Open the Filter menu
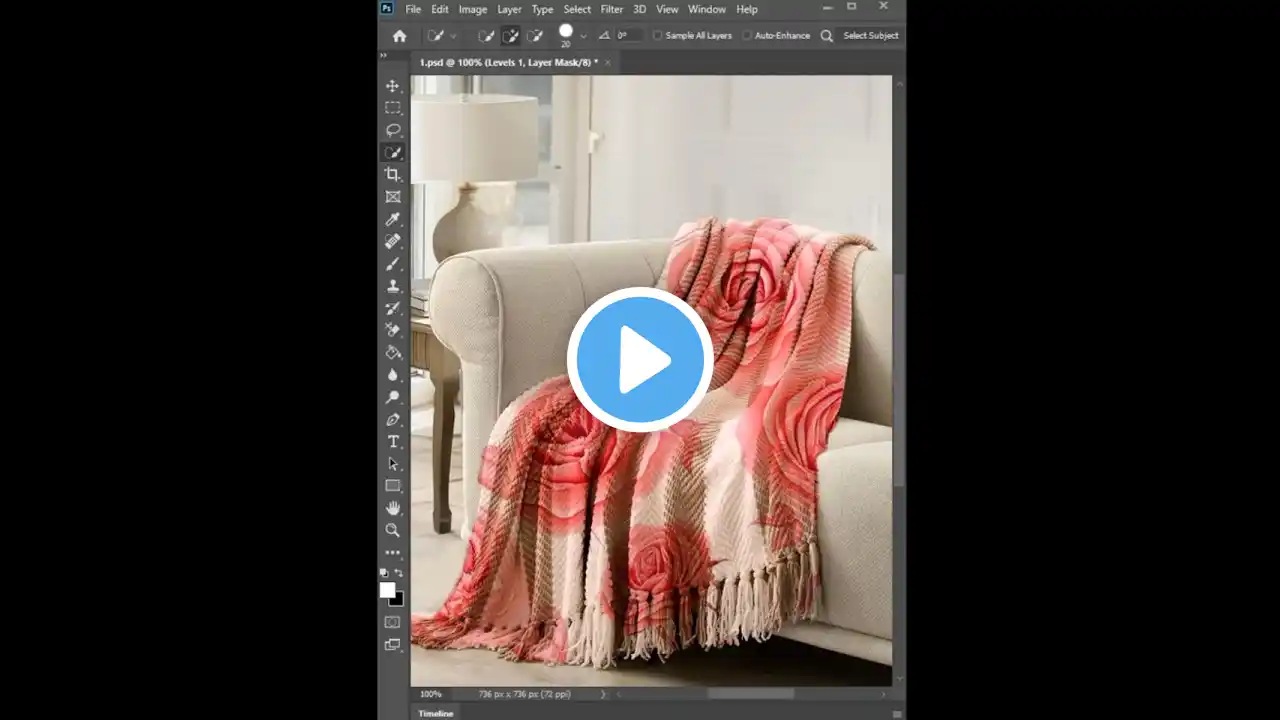The image size is (1280, 720). [612, 9]
